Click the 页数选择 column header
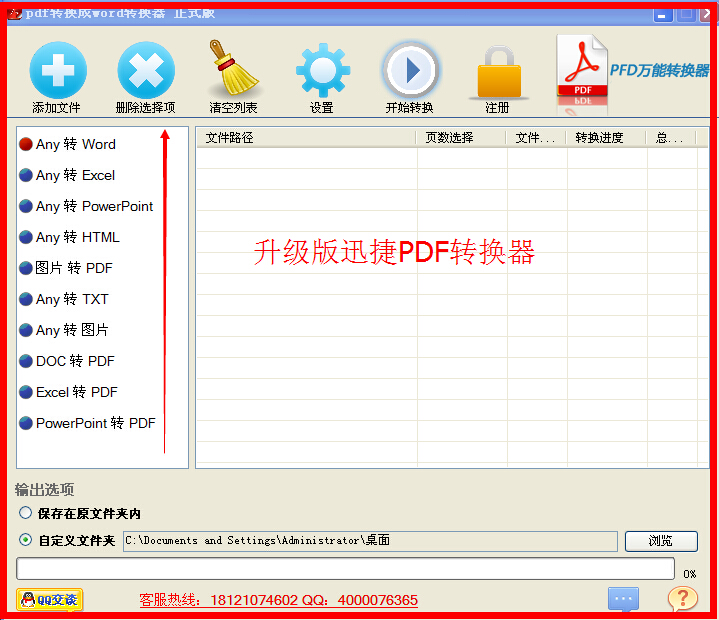The width and height of the screenshot is (719, 620). point(461,138)
